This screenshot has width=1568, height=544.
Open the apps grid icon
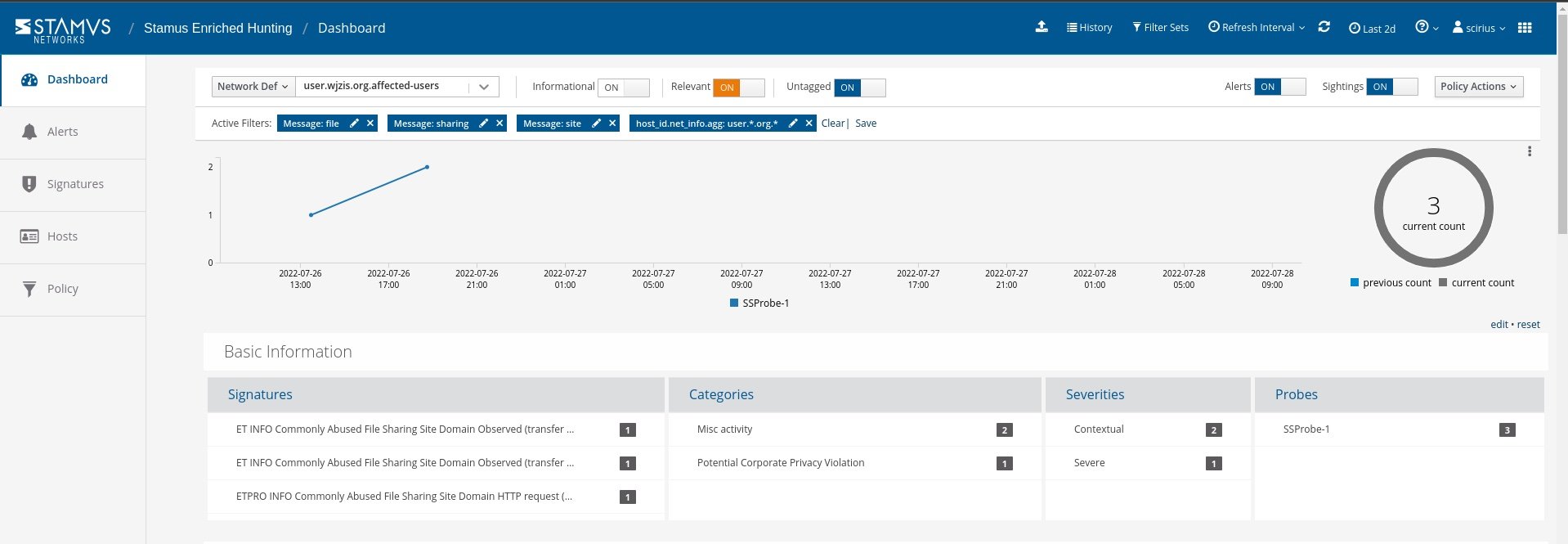coord(1525,28)
